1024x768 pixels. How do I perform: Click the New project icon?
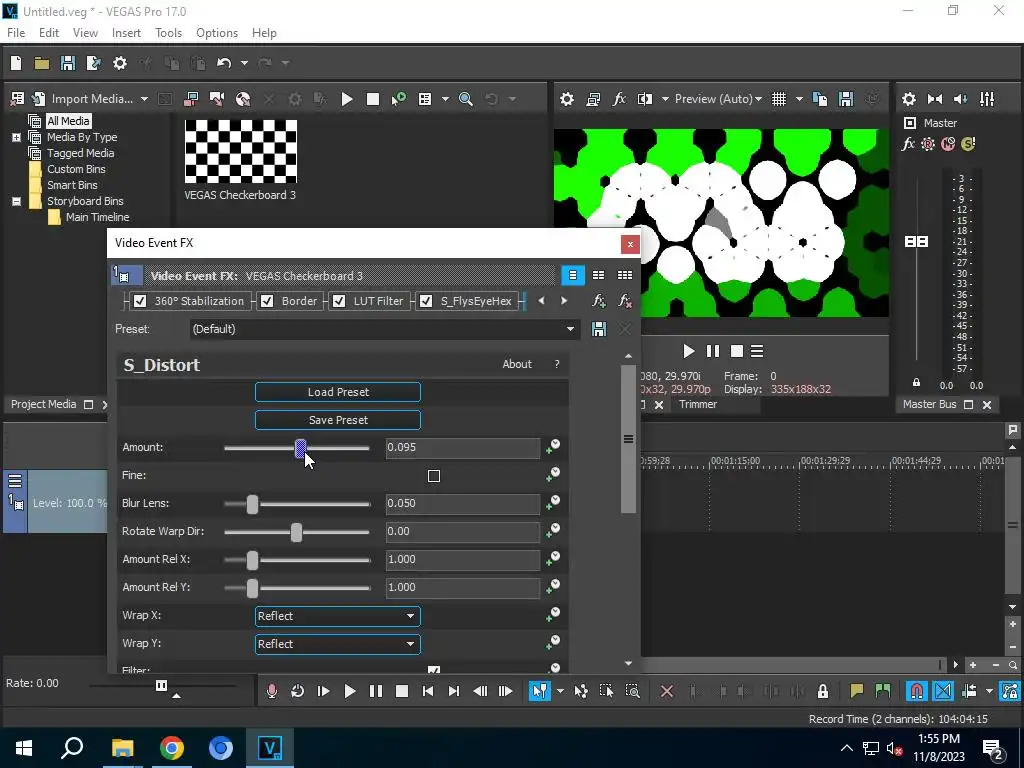tap(16, 63)
